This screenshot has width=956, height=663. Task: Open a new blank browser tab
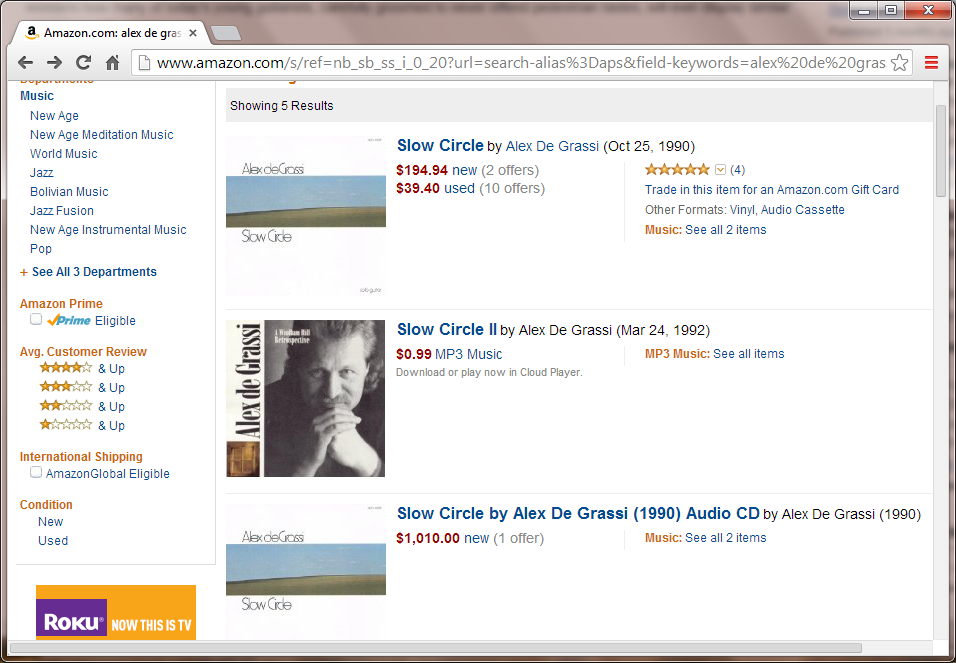[227, 33]
